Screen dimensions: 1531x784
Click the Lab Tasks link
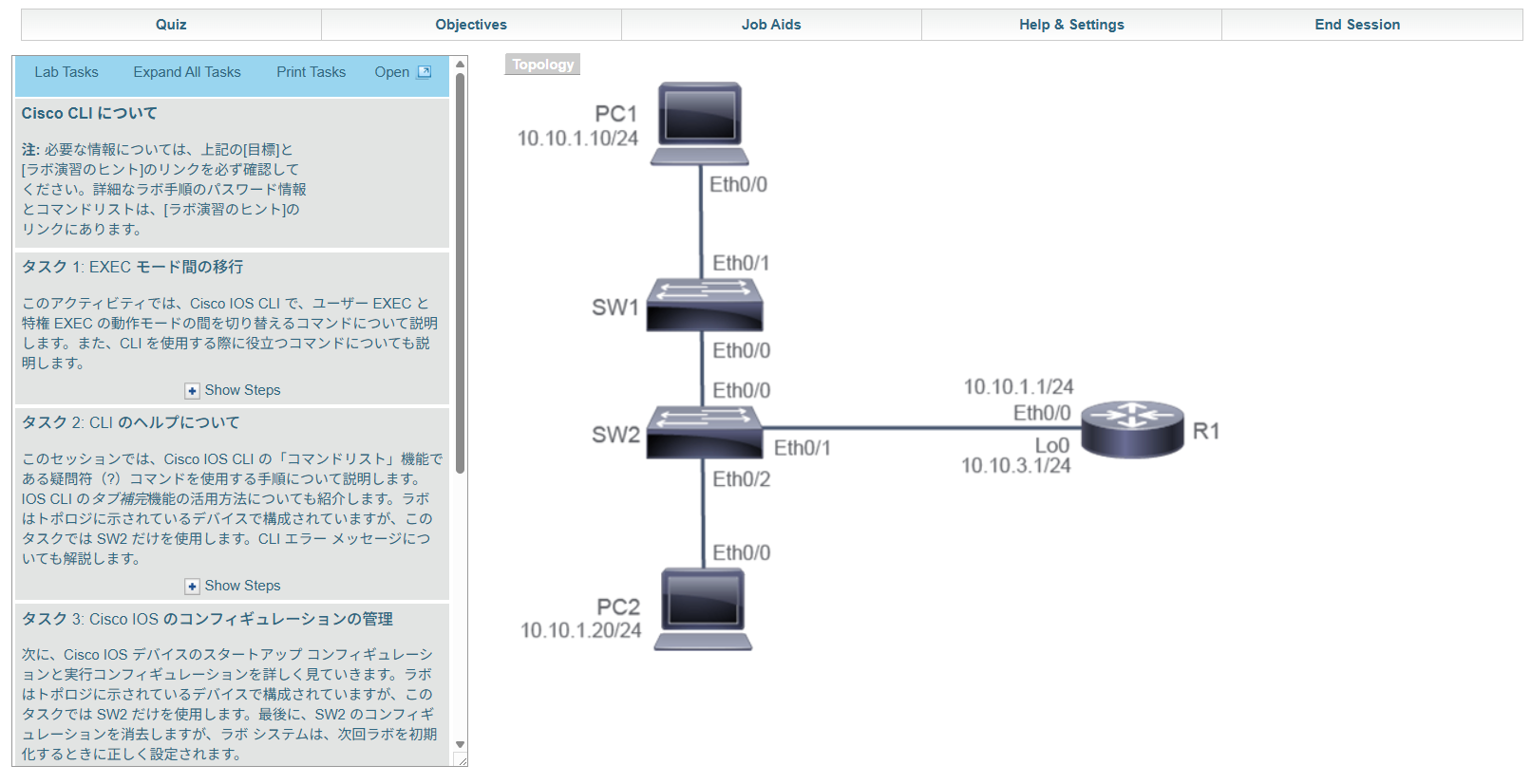(x=66, y=72)
